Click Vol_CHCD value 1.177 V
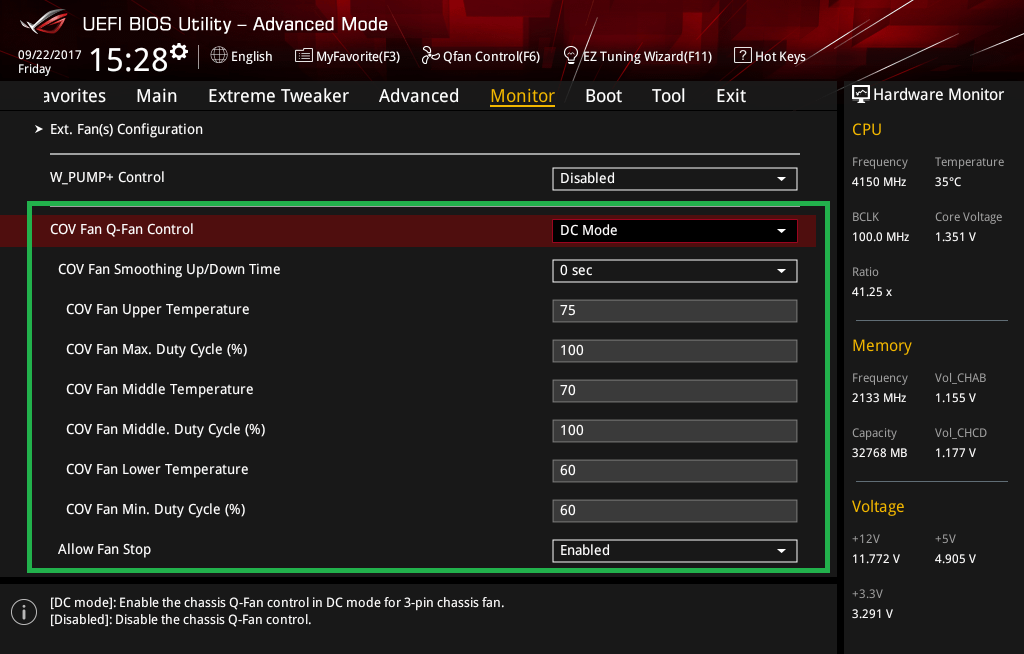 click(955, 452)
